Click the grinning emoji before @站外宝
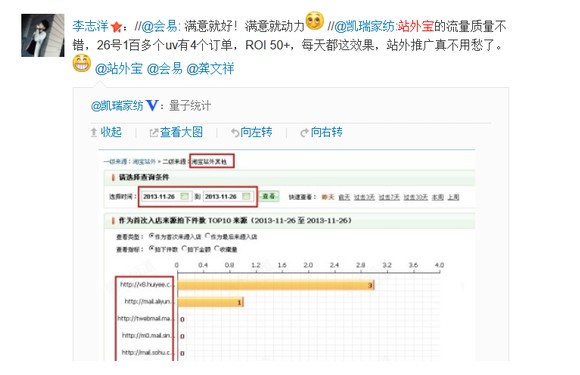Viewport: 580px width, 375px height. point(82,63)
